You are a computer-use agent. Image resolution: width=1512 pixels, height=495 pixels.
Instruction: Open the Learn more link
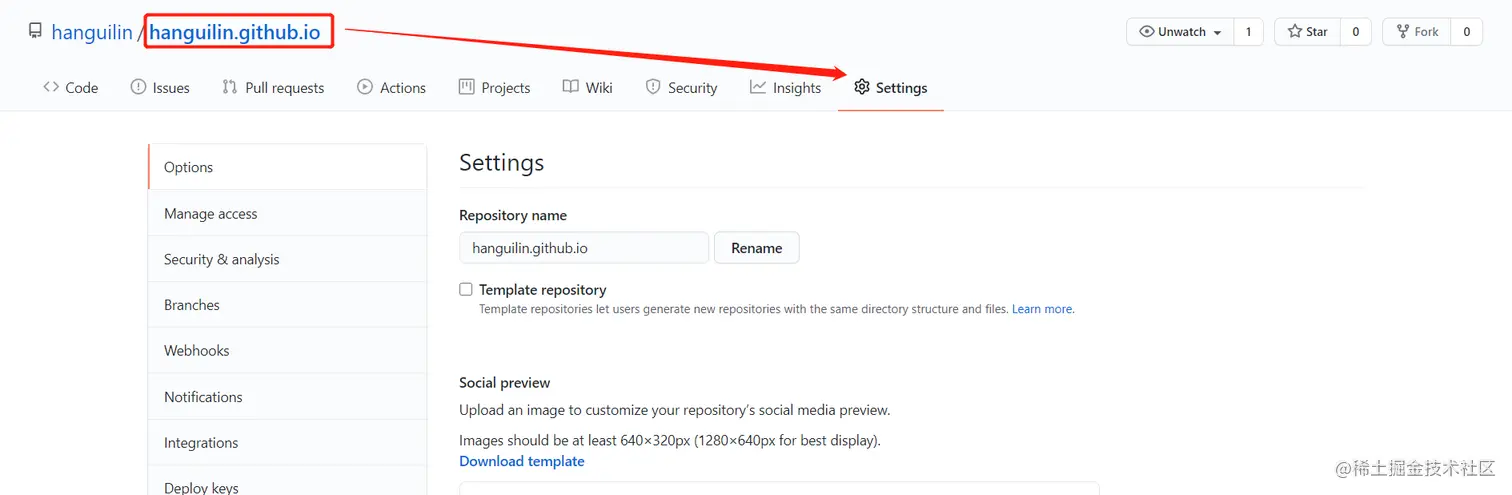(x=1042, y=309)
